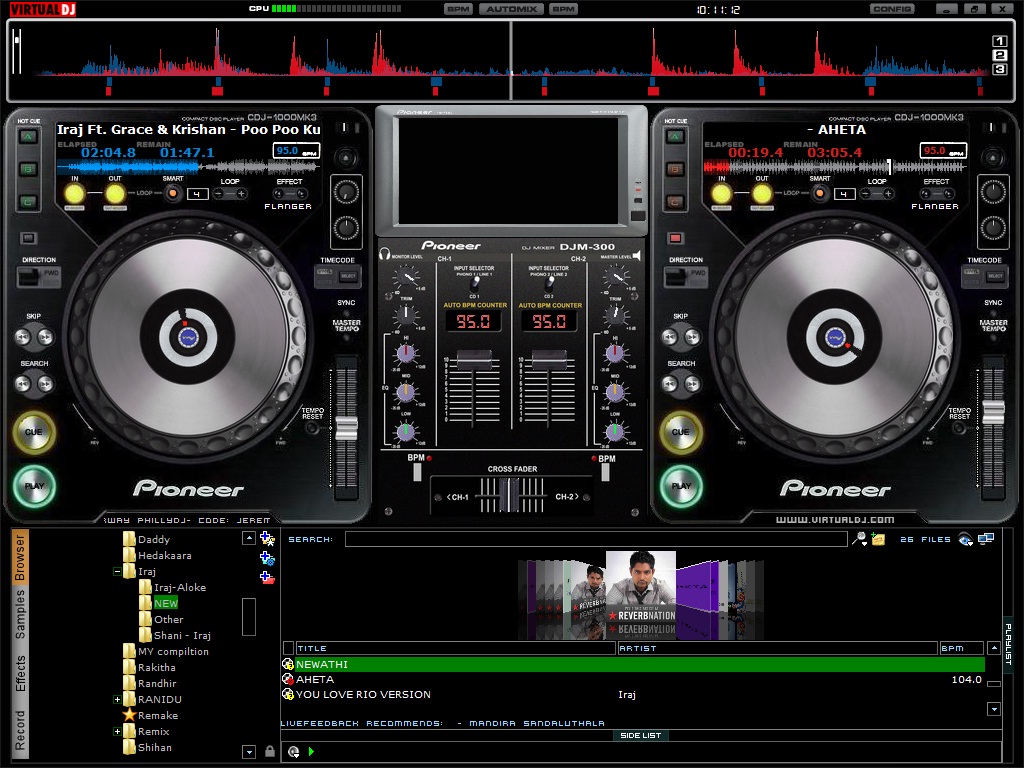Select the Iraj-Aloke folder

[180, 587]
